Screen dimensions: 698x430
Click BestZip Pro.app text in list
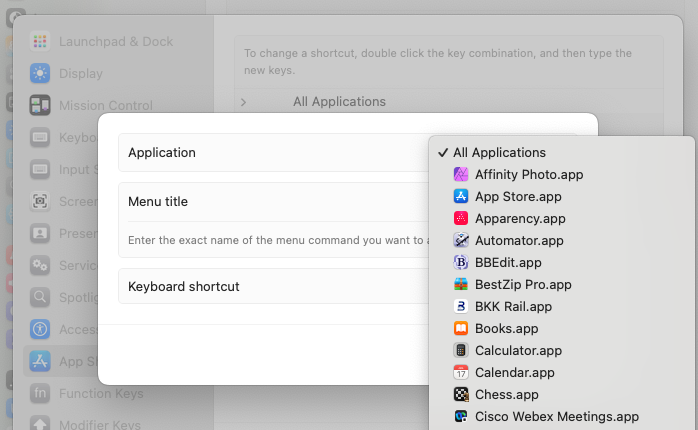click(x=523, y=284)
